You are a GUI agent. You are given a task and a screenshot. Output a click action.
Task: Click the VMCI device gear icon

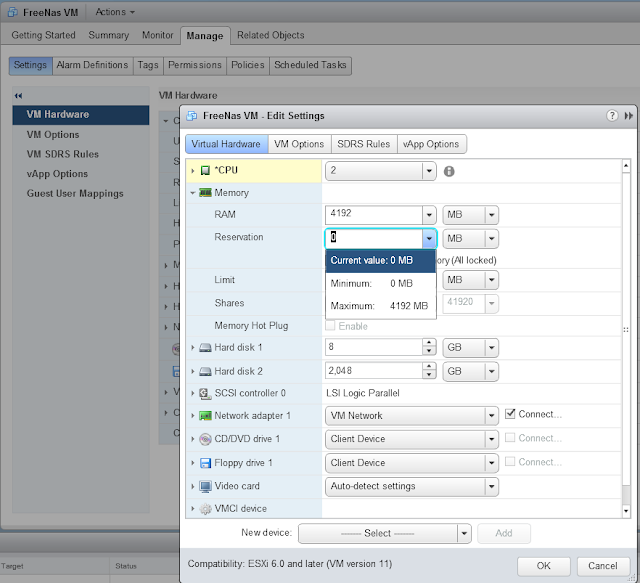[x=205, y=509]
